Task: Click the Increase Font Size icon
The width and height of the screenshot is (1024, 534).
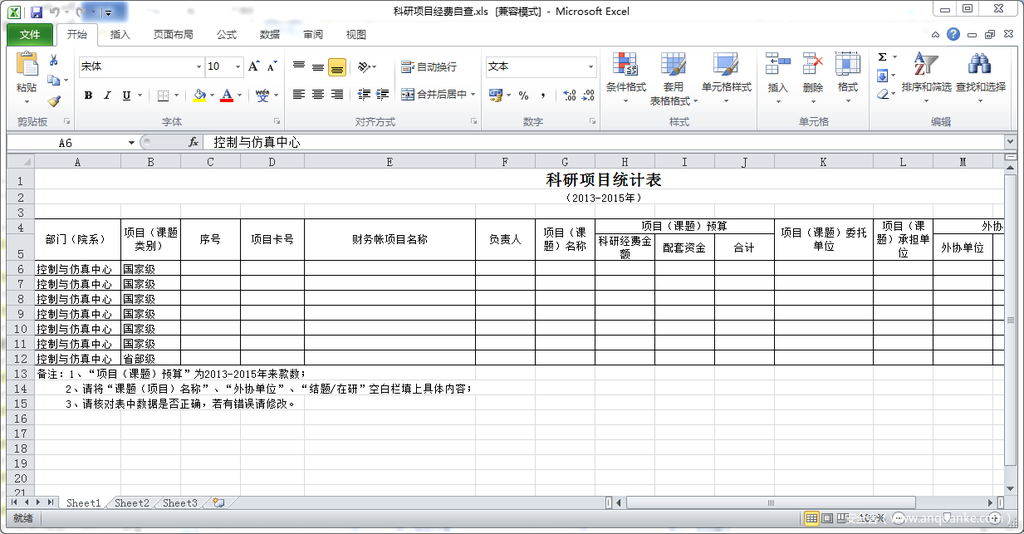Action: pos(253,66)
